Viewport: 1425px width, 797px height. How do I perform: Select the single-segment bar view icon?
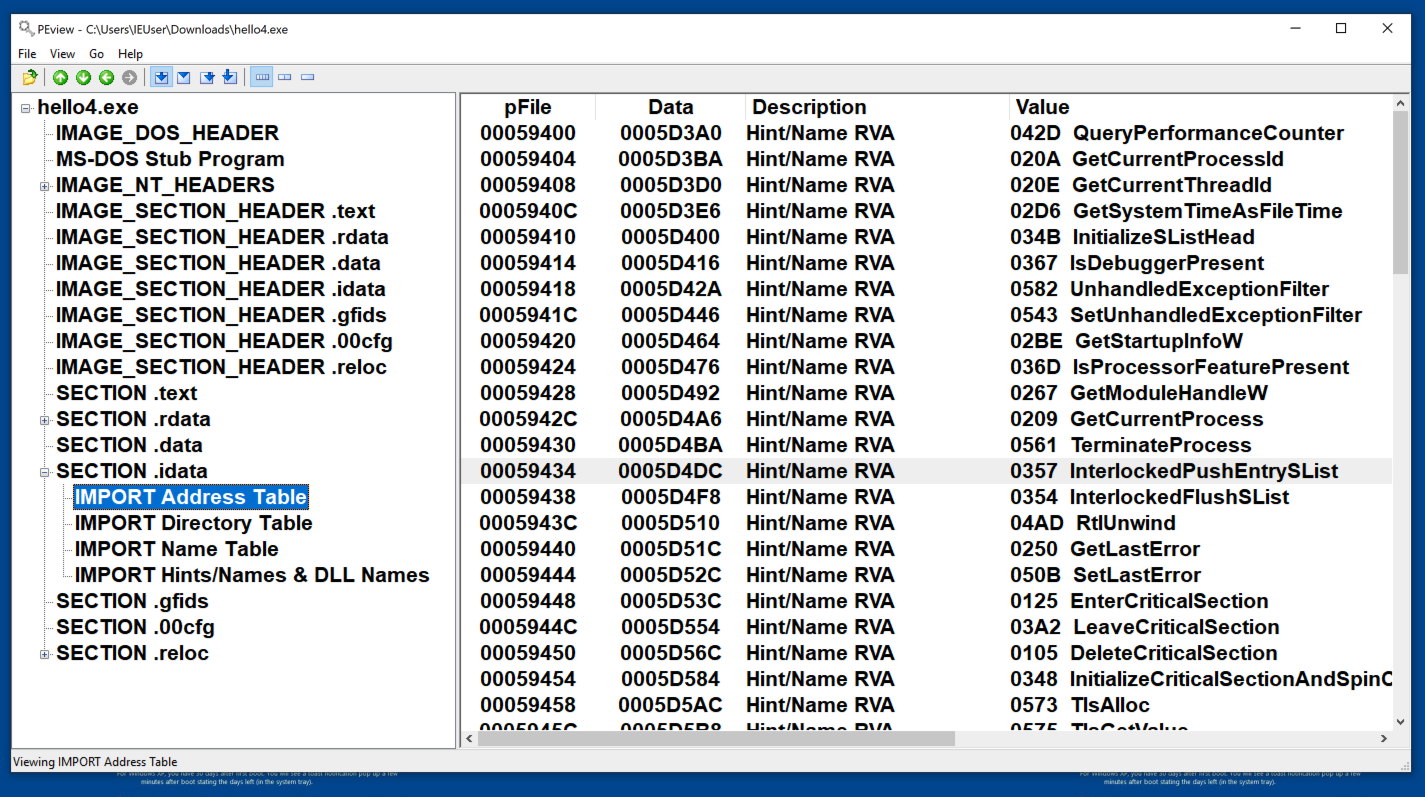(308, 77)
